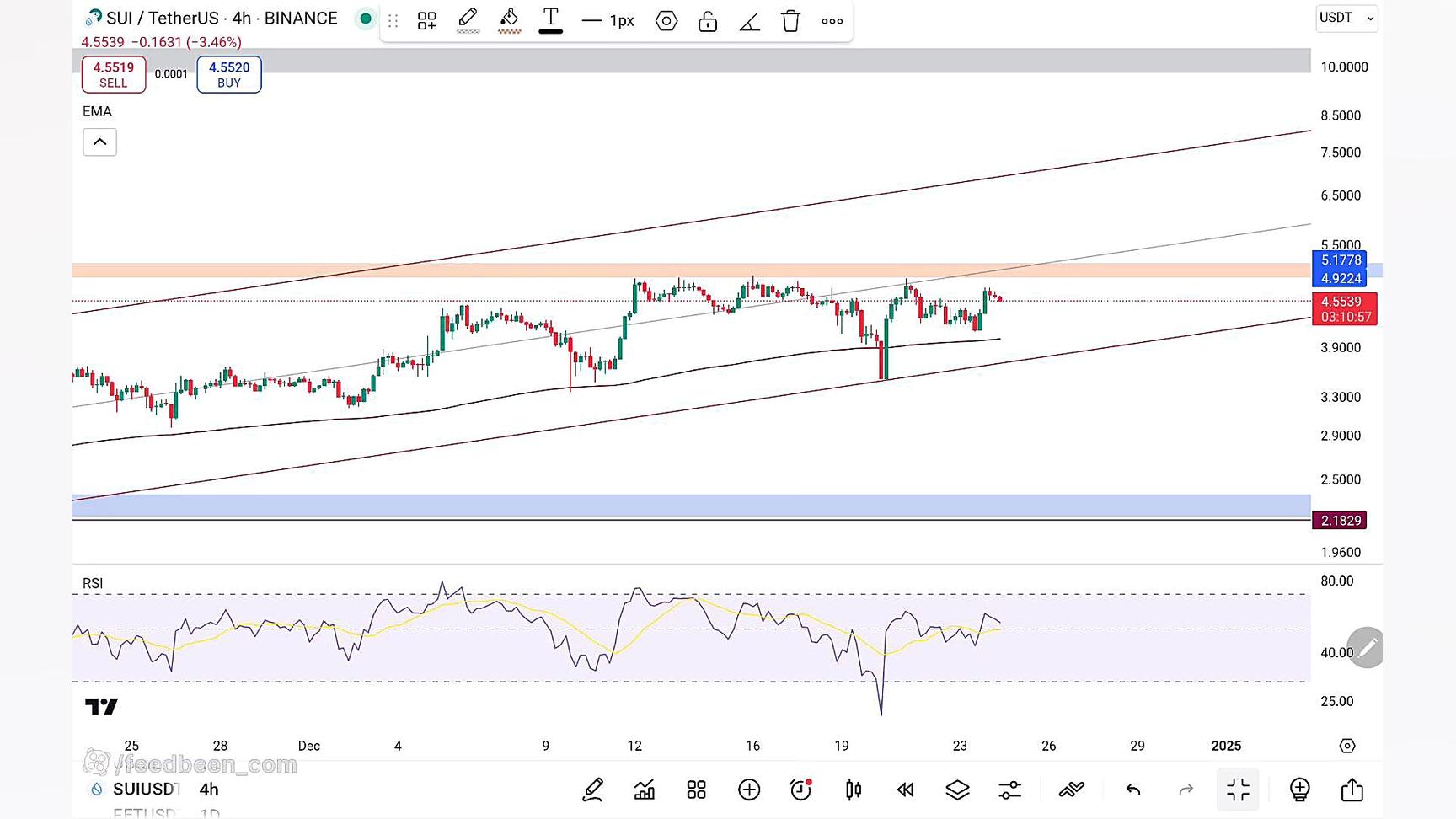Click the green market status dot

[x=366, y=19]
